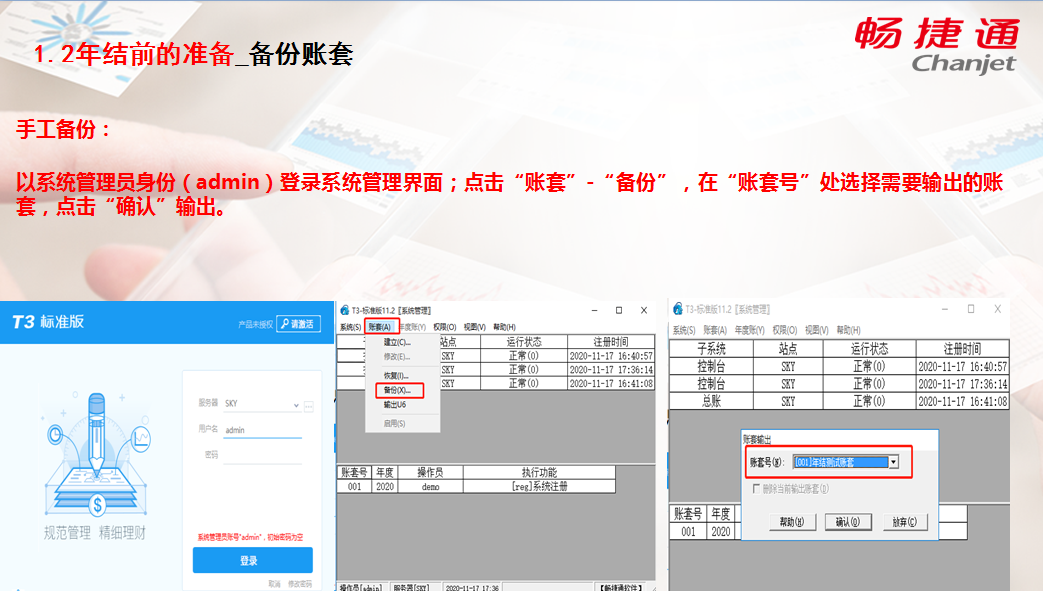The width and height of the screenshot is (1043, 591).
Task: Focus the 密码 password input field
Action: [263, 455]
